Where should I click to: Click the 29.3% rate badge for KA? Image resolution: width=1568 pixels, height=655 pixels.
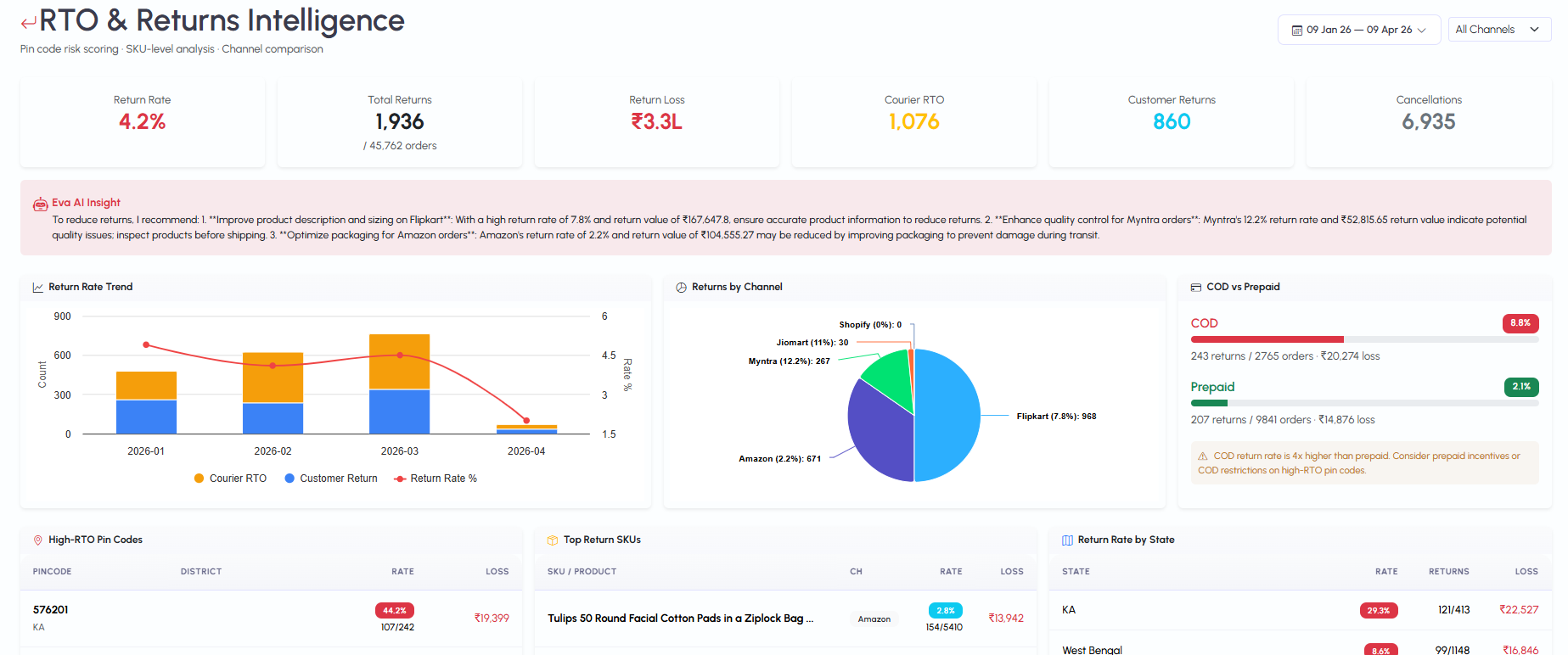(x=1379, y=611)
